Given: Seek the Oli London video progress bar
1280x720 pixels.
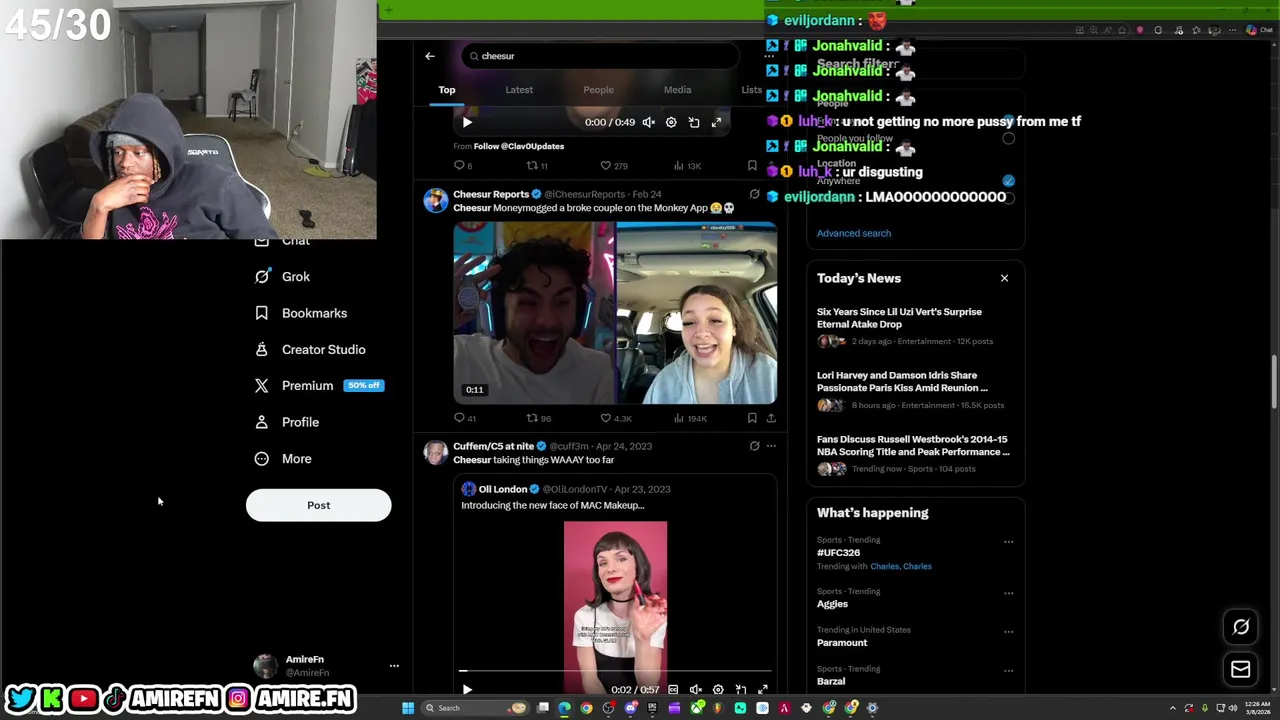Looking at the screenshot, I should pos(615,671).
